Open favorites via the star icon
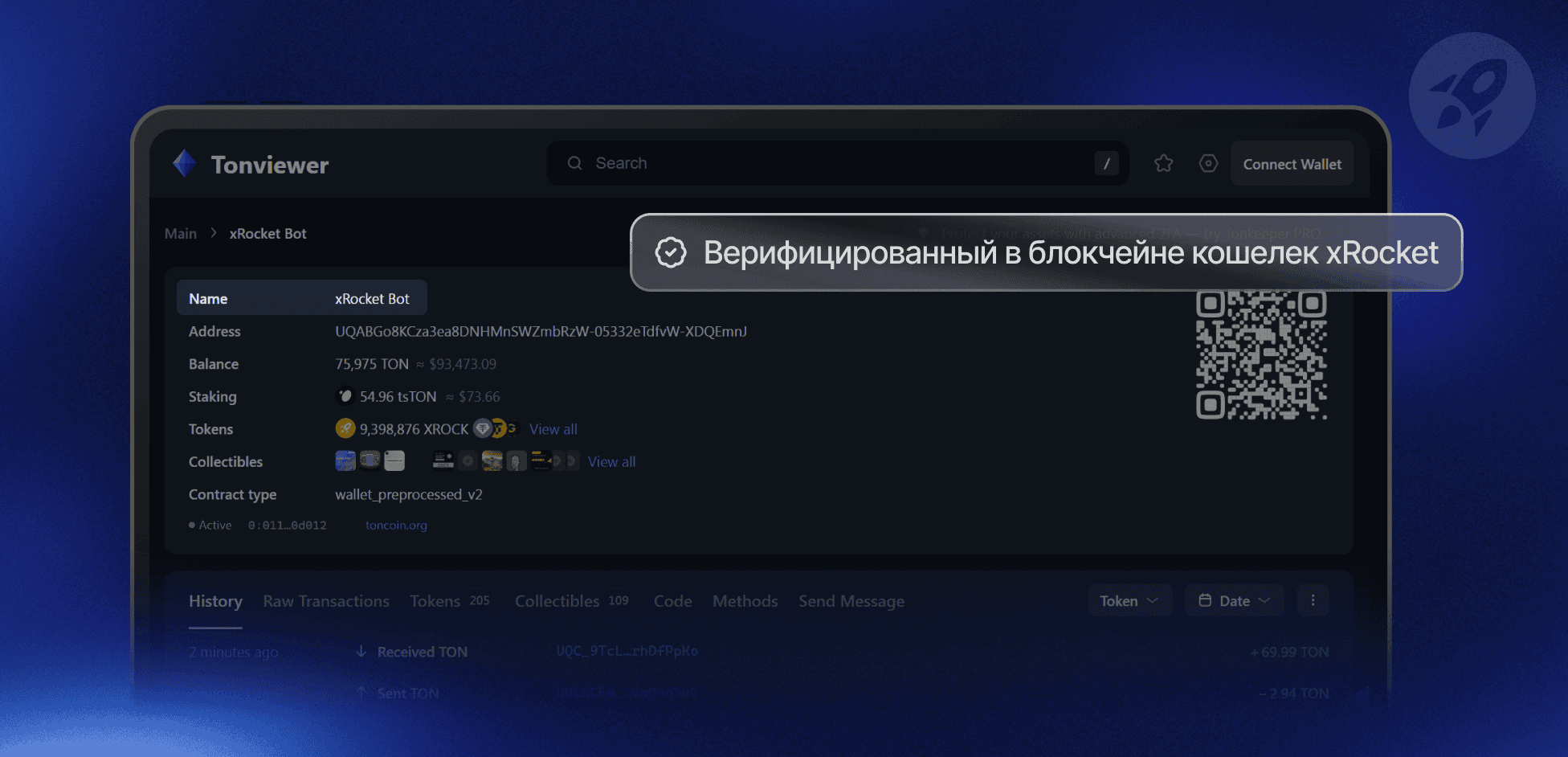1568x757 pixels. tap(1163, 163)
